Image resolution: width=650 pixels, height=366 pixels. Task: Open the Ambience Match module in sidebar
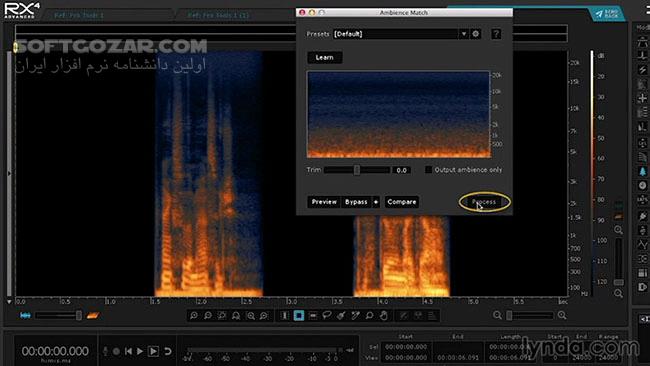click(x=643, y=171)
